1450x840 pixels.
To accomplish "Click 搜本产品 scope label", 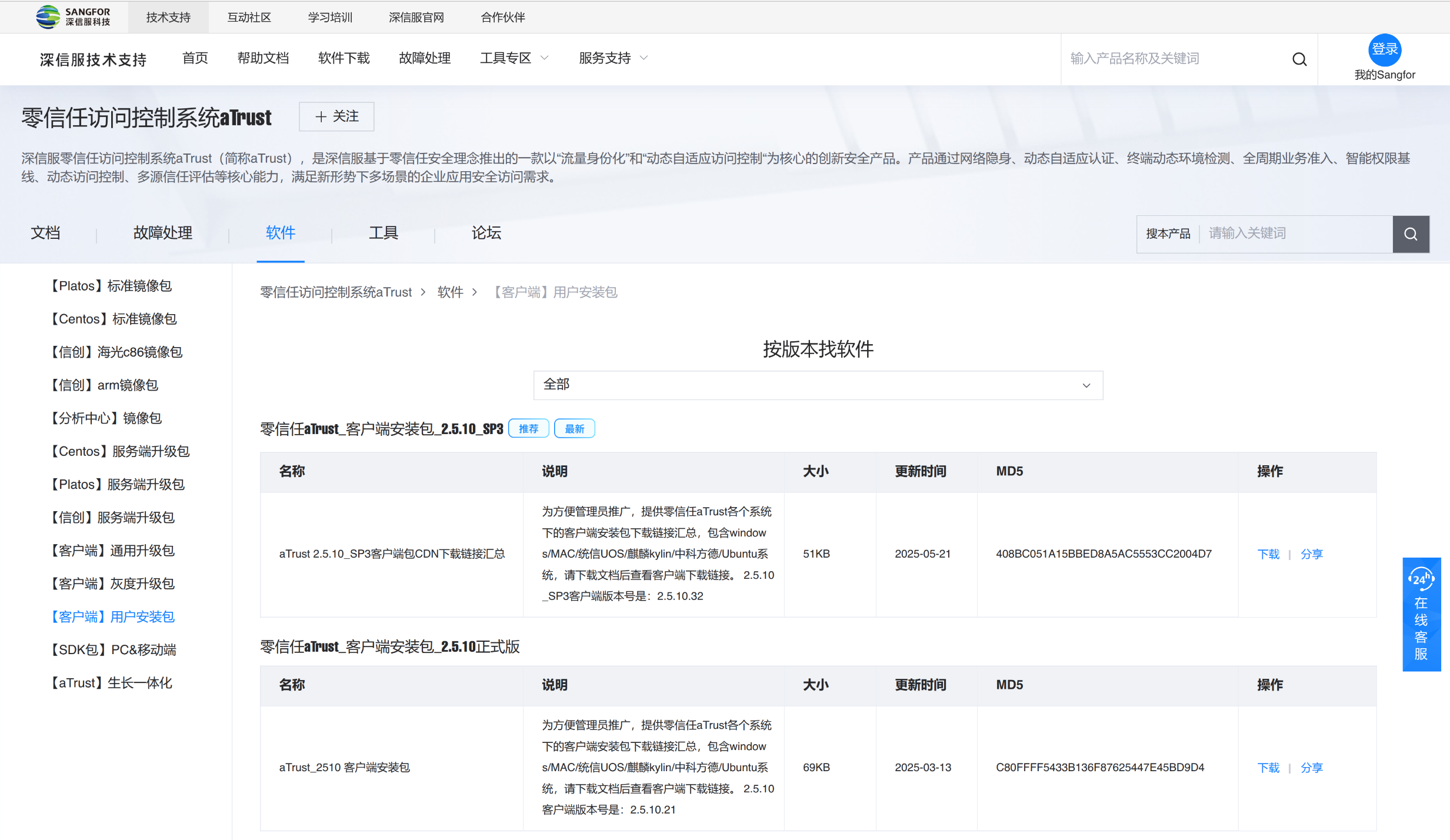I will point(1168,234).
